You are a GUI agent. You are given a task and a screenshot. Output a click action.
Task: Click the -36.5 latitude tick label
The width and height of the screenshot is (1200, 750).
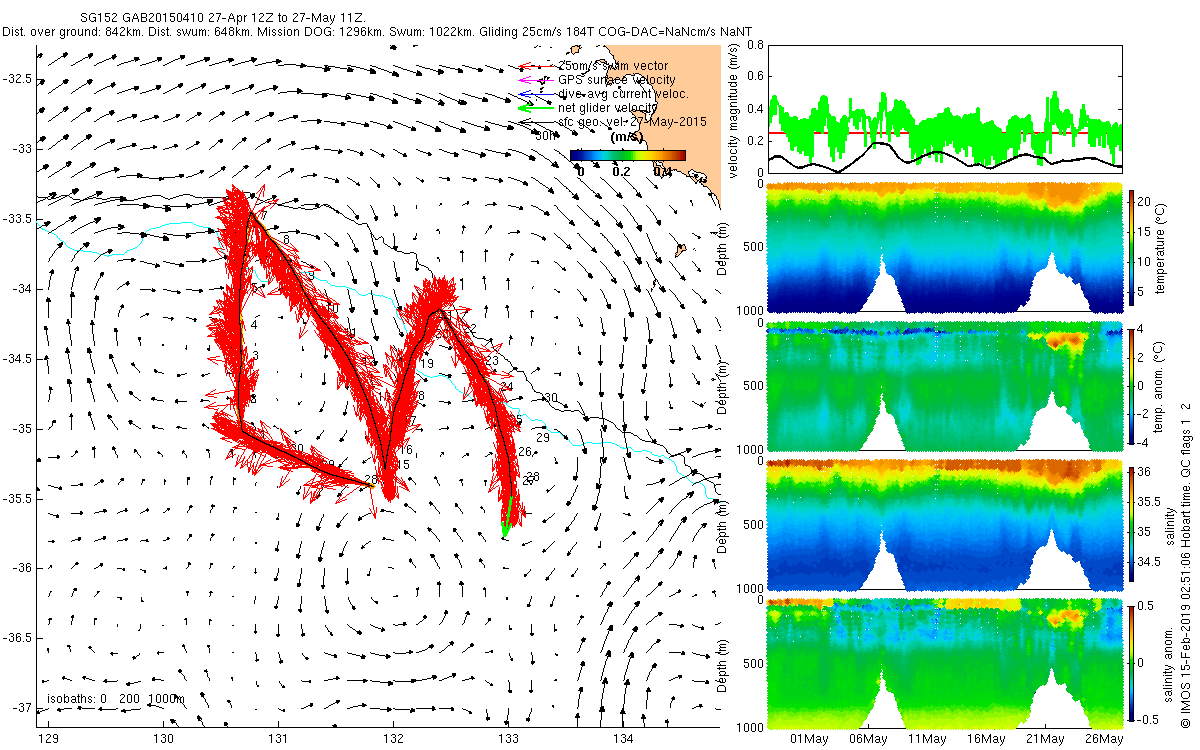pyautogui.click(x=18, y=637)
